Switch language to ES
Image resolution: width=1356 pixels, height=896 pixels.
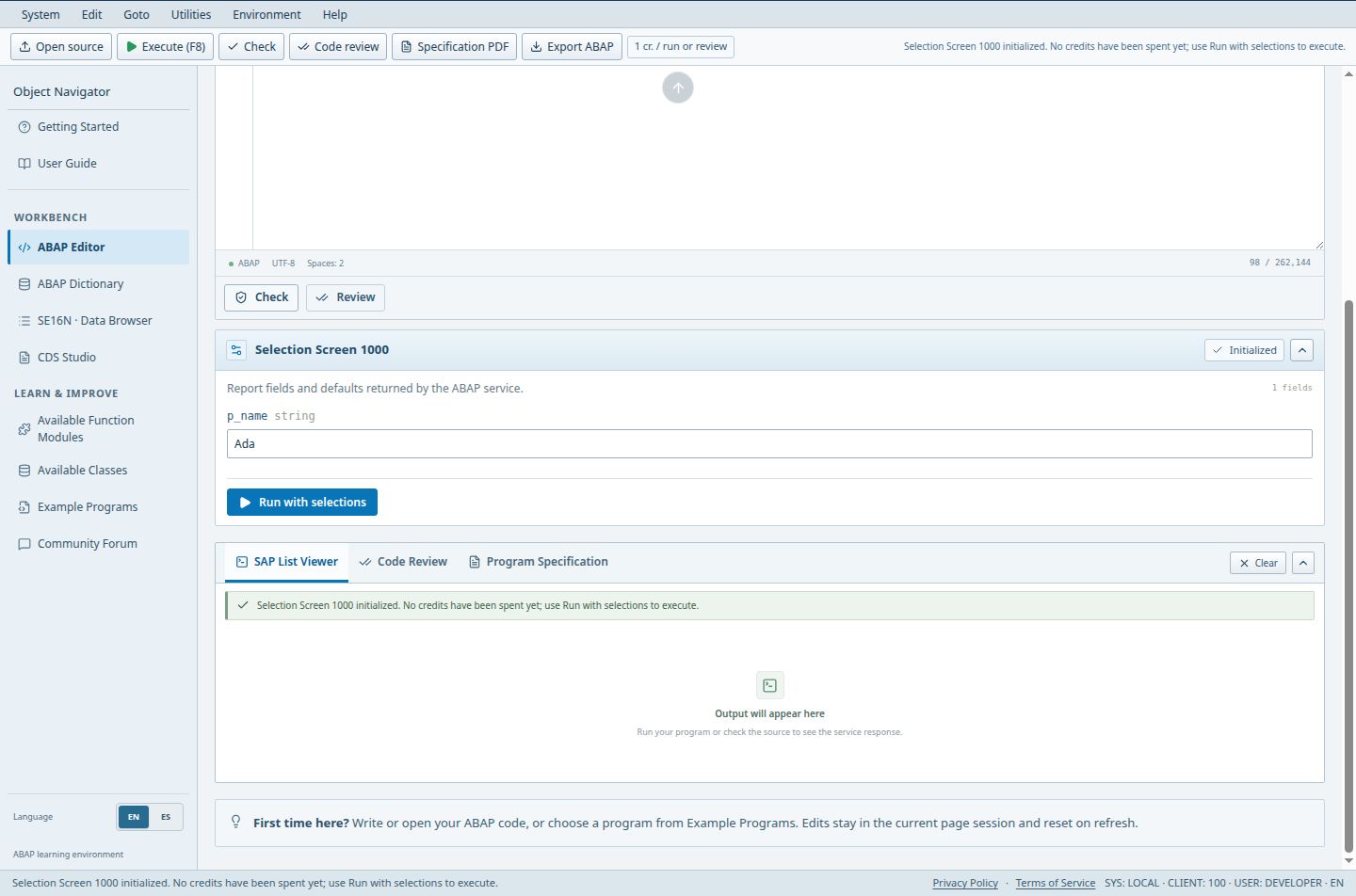166,817
